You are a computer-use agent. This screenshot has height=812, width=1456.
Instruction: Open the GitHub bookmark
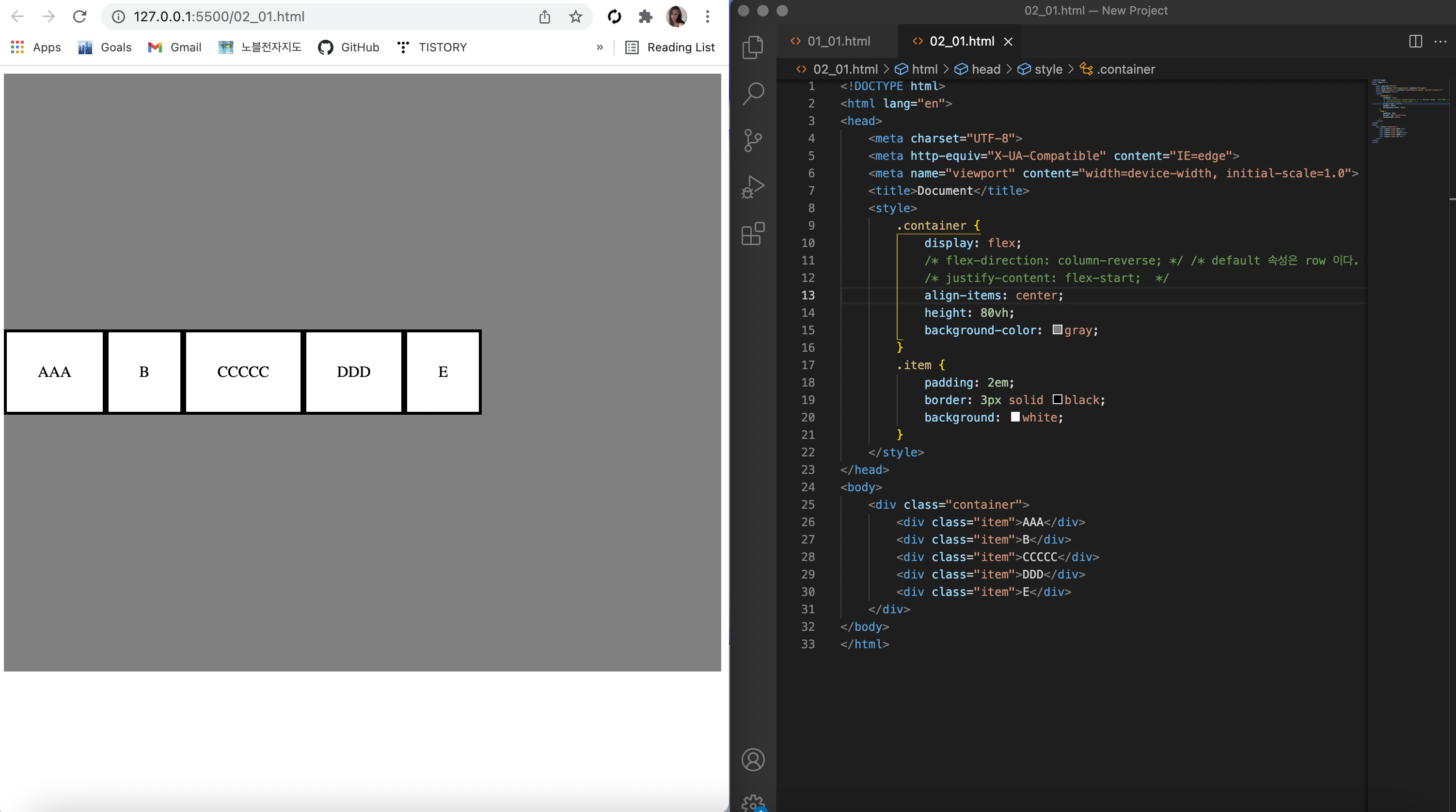pos(349,47)
